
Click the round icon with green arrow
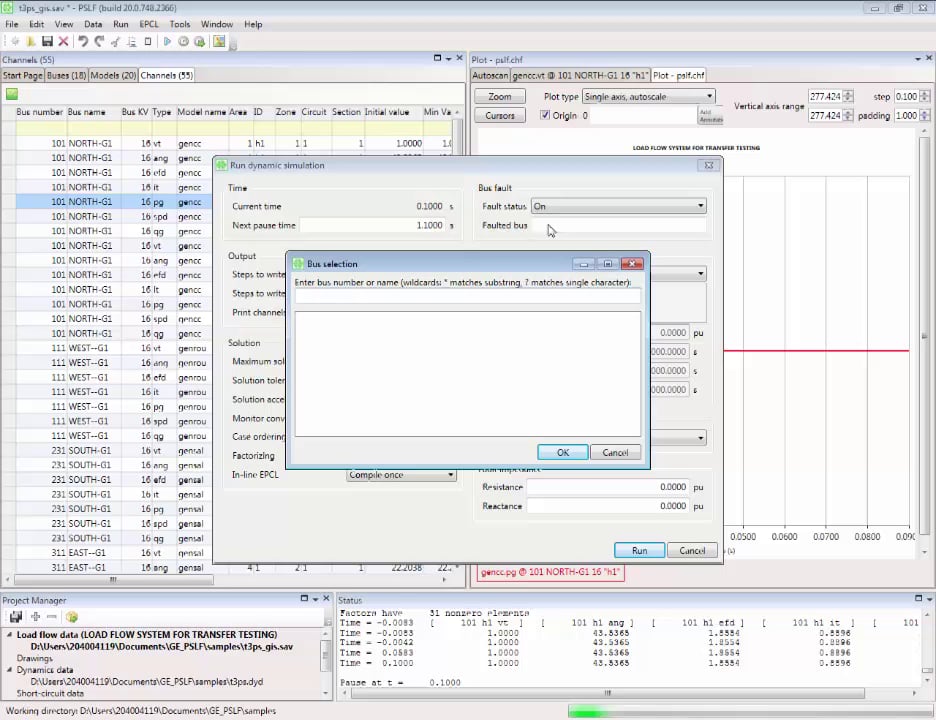[x=199, y=41]
